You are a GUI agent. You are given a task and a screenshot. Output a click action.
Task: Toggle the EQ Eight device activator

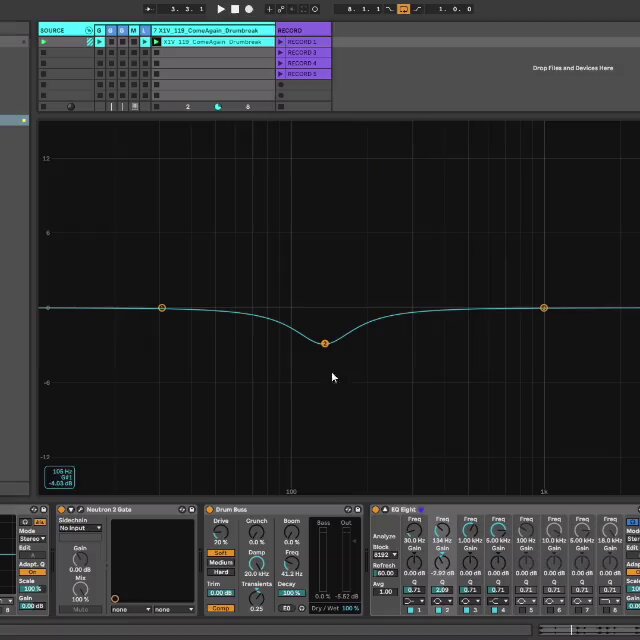click(x=376, y=509)
